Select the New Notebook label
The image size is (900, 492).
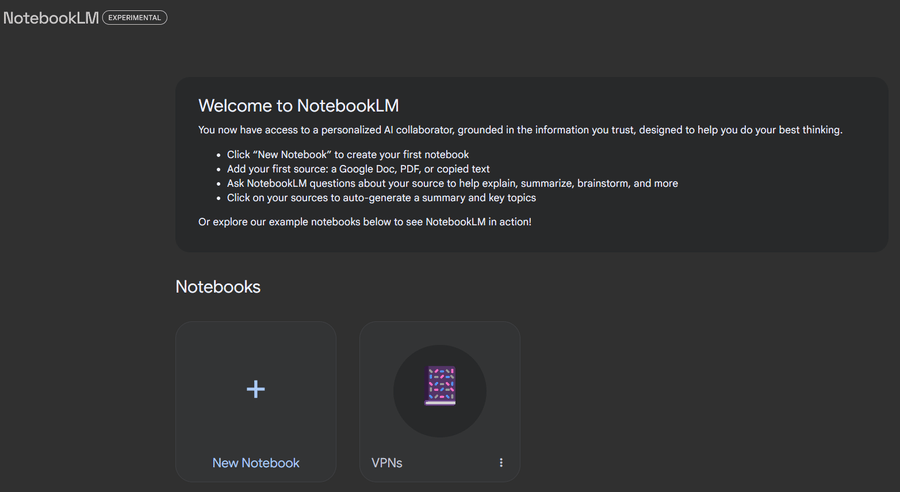click(x=256, y=463)
